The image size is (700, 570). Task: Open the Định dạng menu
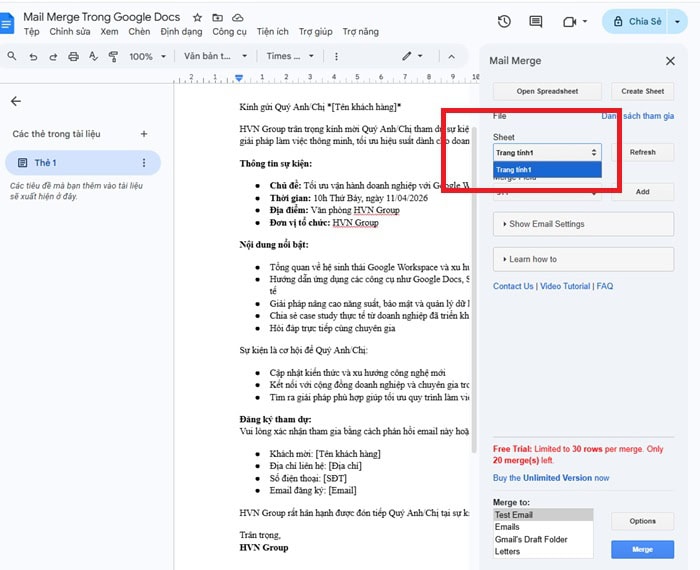click(181, 32)
